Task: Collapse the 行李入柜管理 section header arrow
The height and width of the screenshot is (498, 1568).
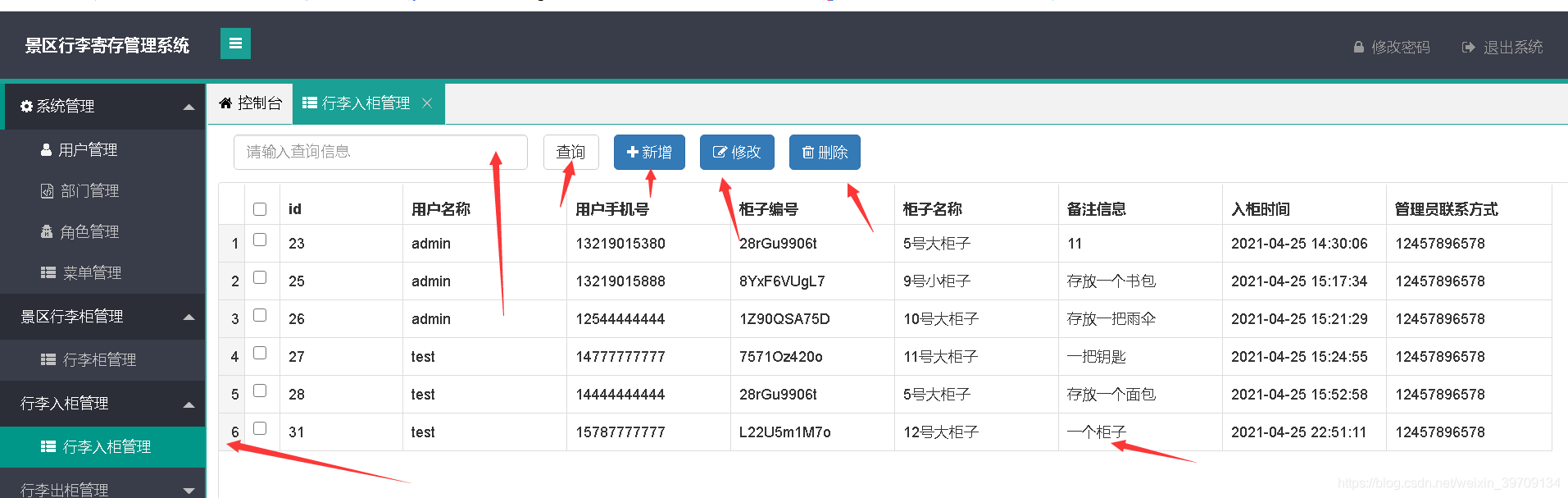Action: 189,404
